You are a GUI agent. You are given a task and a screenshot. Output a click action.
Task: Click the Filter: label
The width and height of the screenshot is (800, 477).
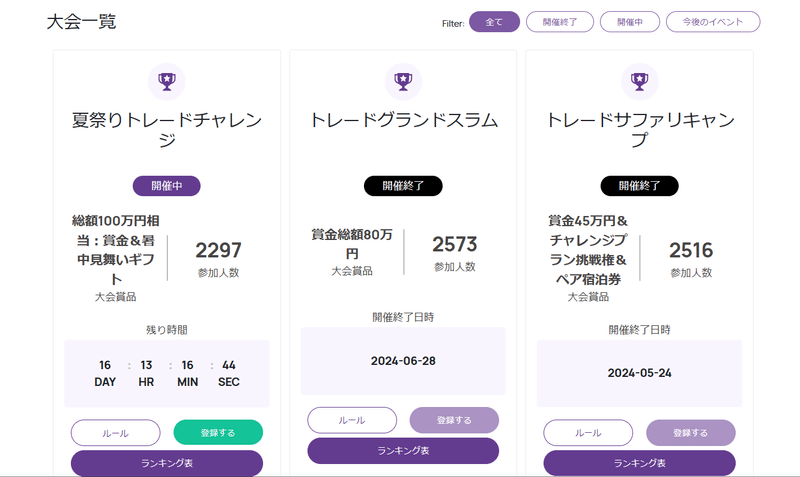453,23
